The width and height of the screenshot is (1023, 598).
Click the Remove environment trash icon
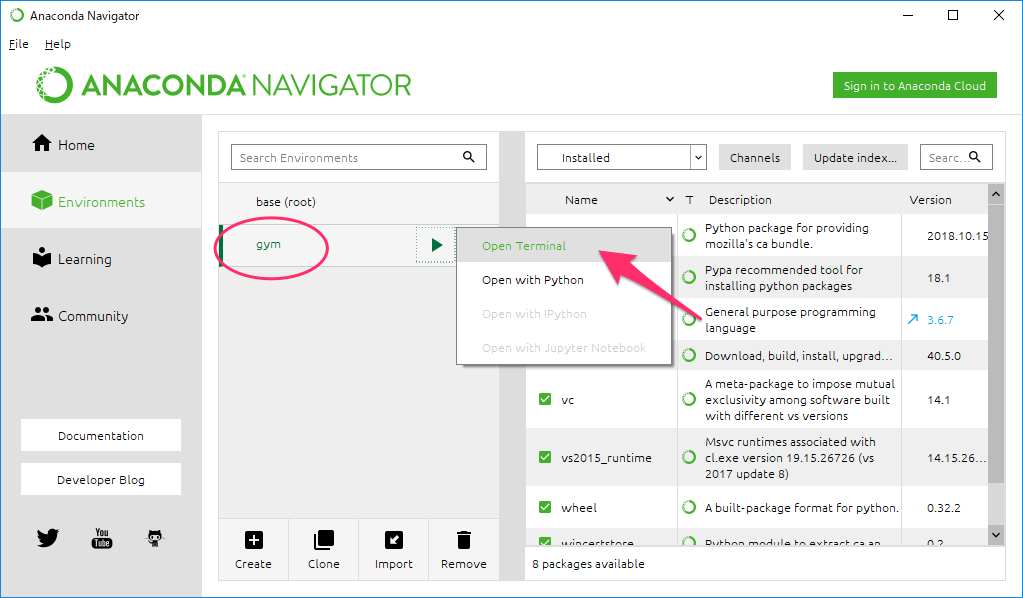464,540
